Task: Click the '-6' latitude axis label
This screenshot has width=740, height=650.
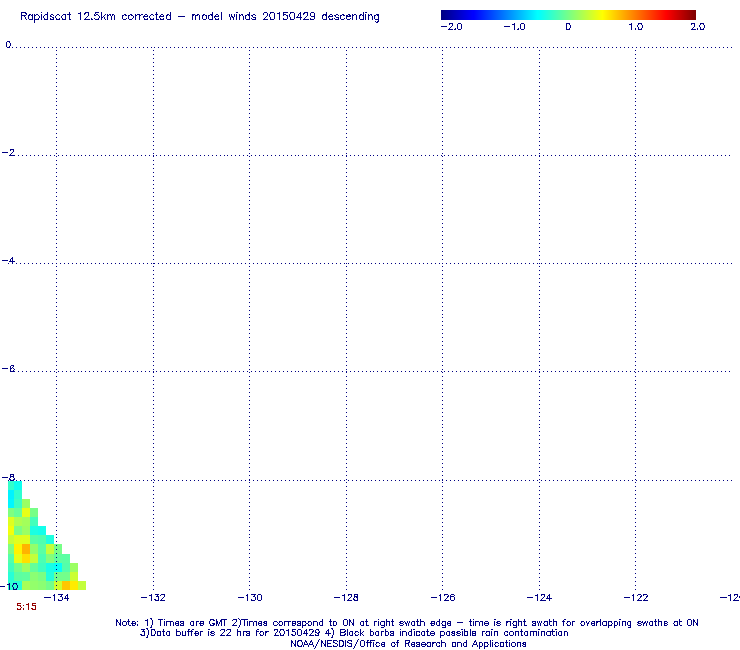Action: click(8, 369)
